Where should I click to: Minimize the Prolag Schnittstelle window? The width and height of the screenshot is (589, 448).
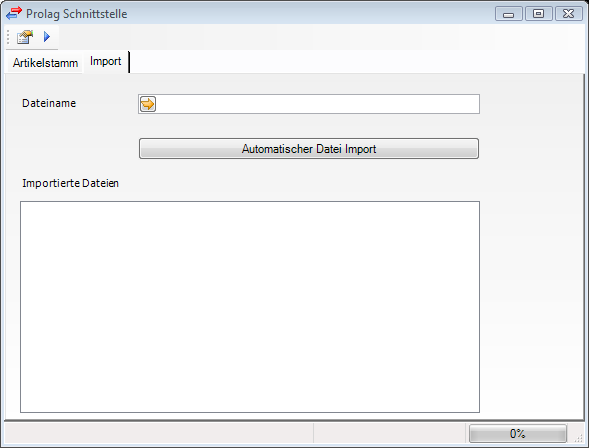[509, 14]
